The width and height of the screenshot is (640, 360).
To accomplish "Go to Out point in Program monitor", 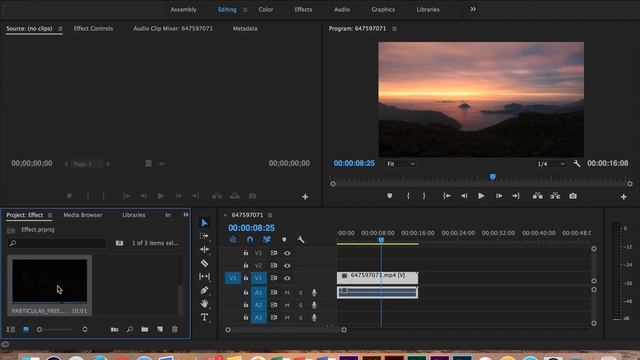I will 516,196.
